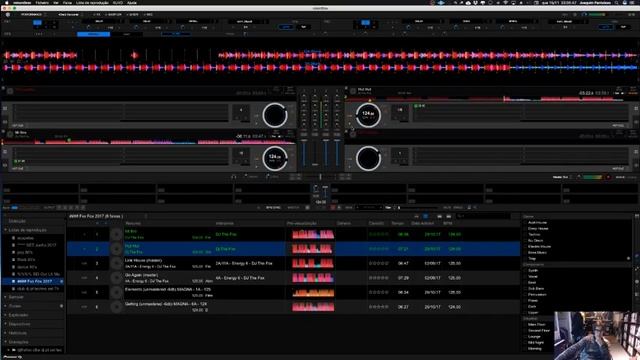Select the Go Again (master) track row
This screenshot has height=360, width=640.
coord(293,278)
